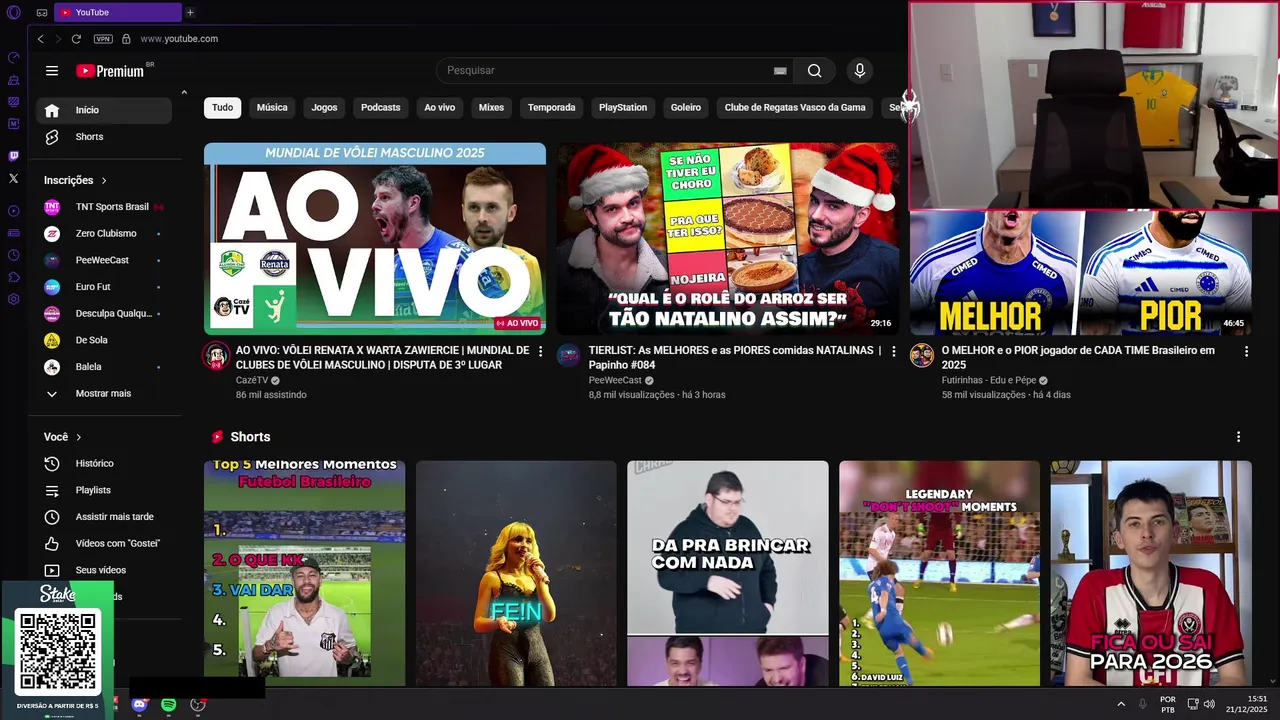
Task: Play the AO VIVO Mundial de Vôlei thumbnail
Action: click(x=375, y=238)
